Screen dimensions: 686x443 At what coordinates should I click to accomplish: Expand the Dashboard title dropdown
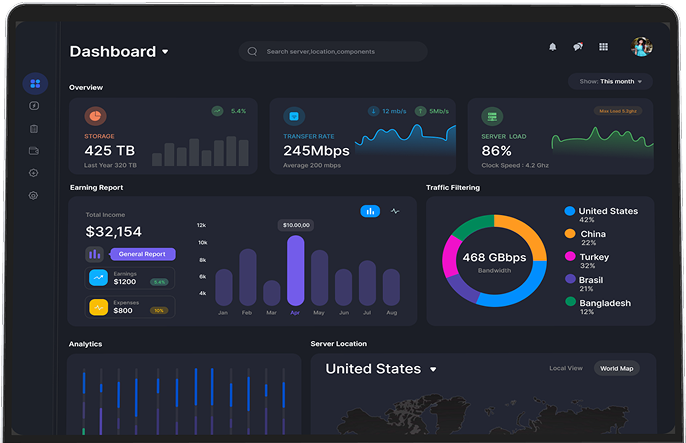[x=165, y=52]
